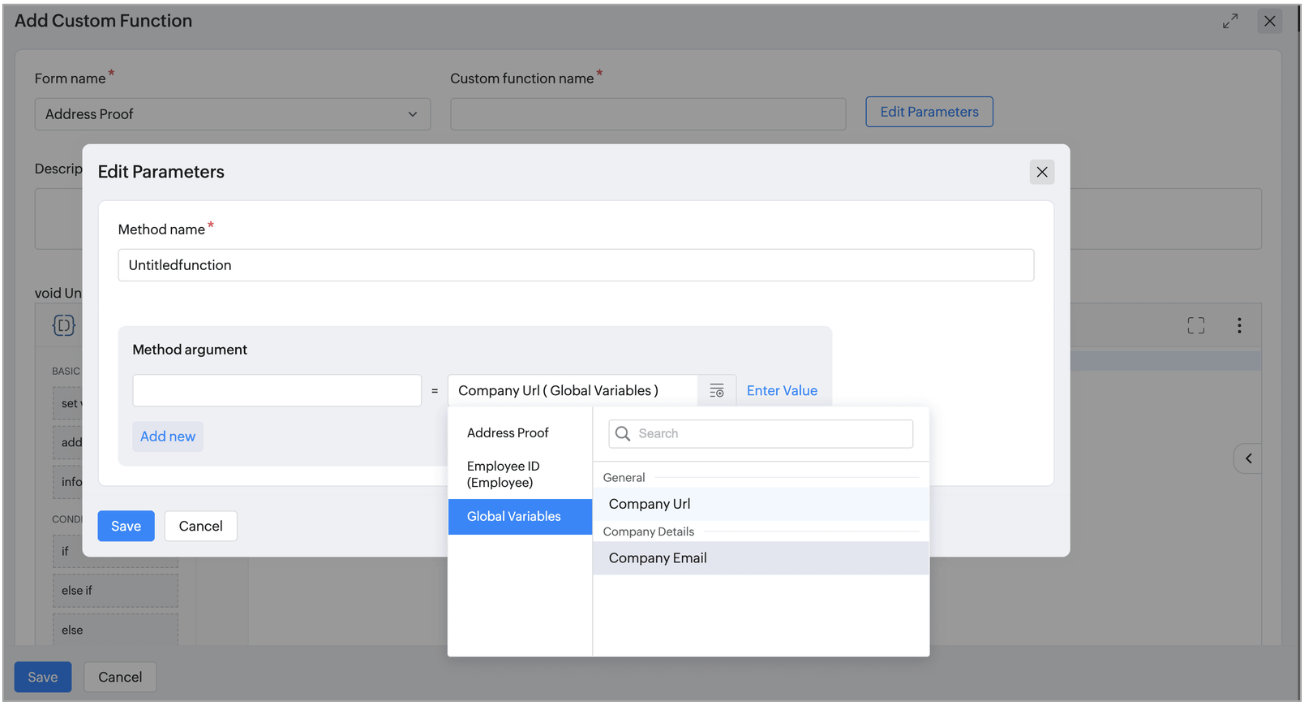Click the Add new button
This screenshot has width=1306, height=706.
pos(167,437)
